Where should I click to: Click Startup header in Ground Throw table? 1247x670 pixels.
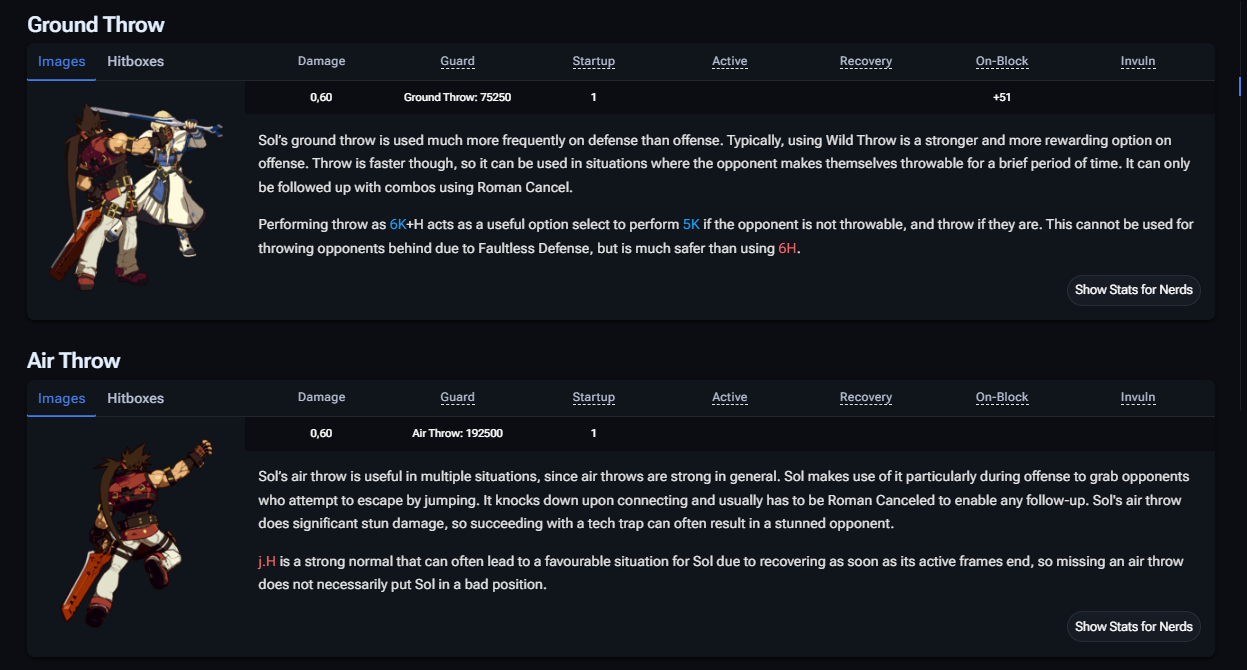click(x=593, y=61)
